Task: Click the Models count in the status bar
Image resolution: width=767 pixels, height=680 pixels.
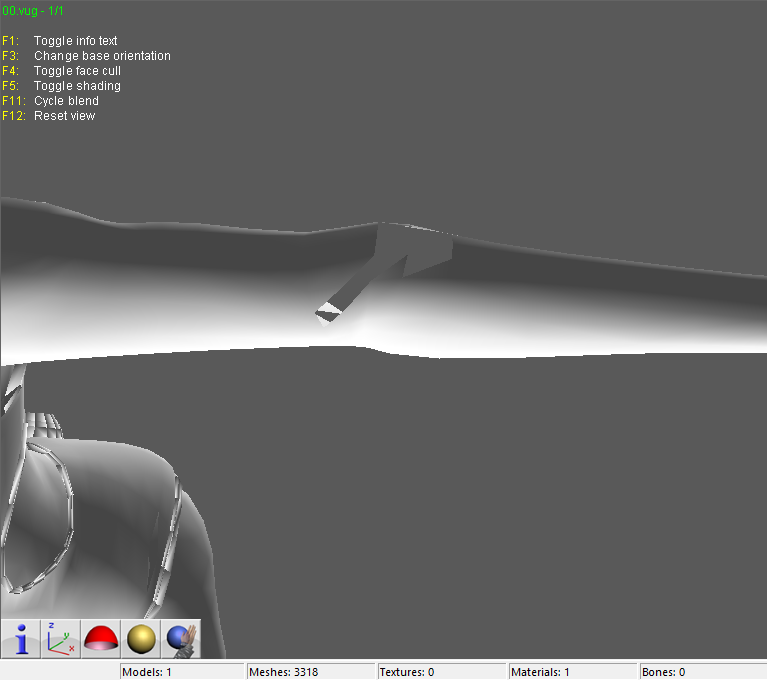Action: (x=181, y=672)
